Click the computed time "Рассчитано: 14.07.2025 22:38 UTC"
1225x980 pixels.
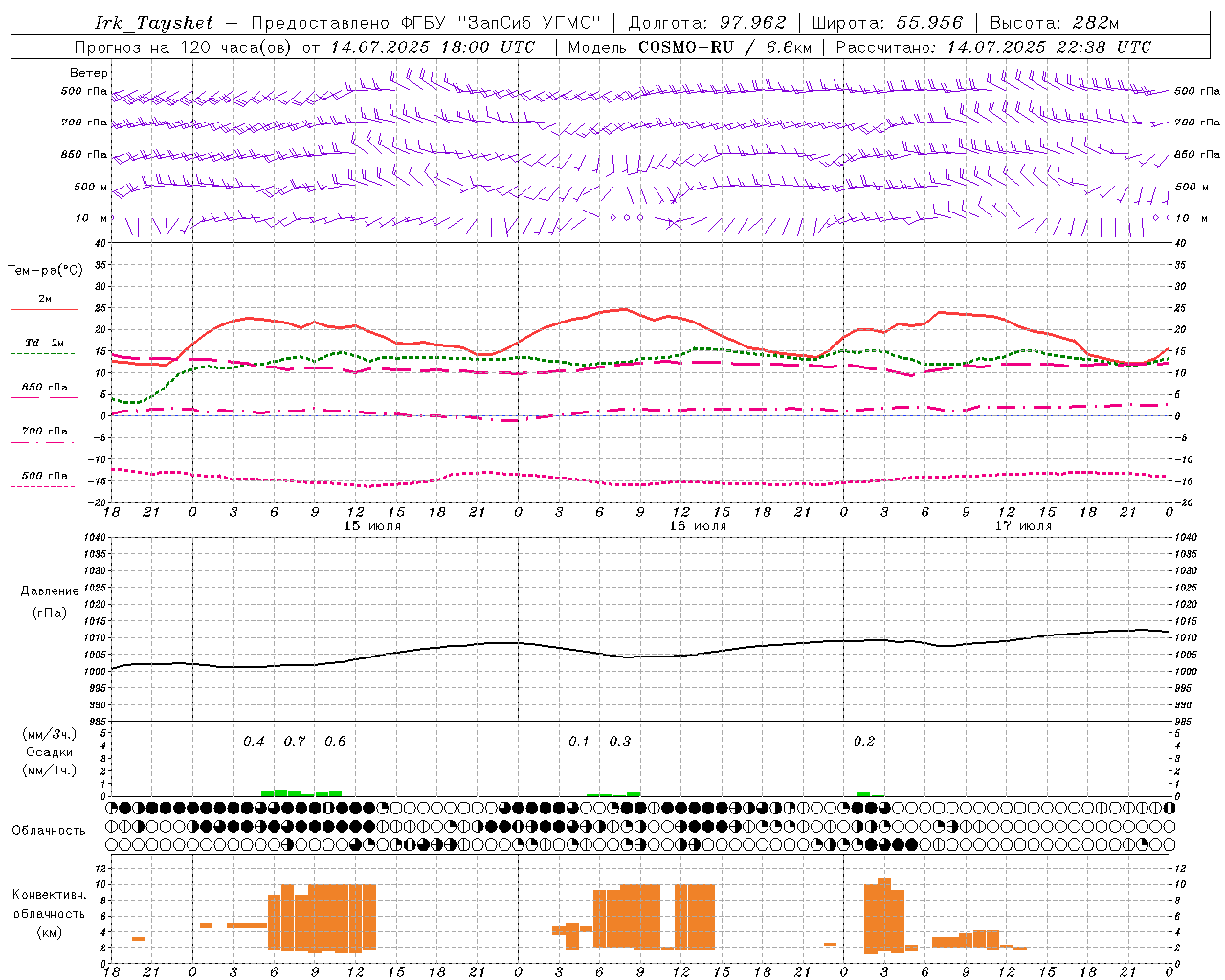993,47
